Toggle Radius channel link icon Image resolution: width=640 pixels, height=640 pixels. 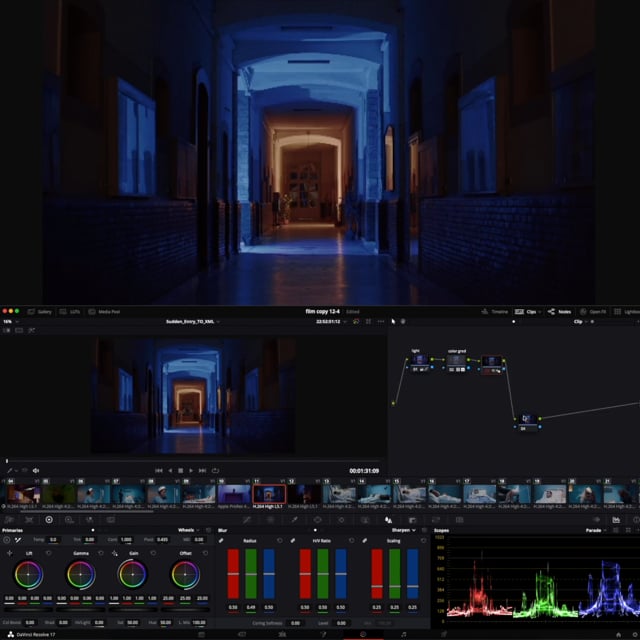pos(221,540)
